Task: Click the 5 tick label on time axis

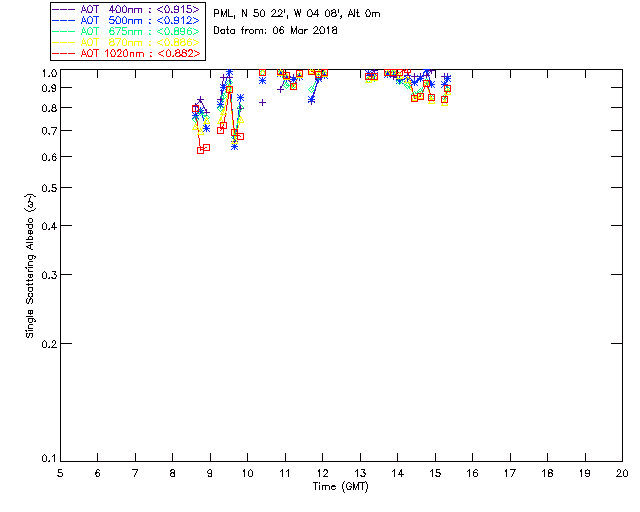Action: pyautogui.click(x=60, y=472)
